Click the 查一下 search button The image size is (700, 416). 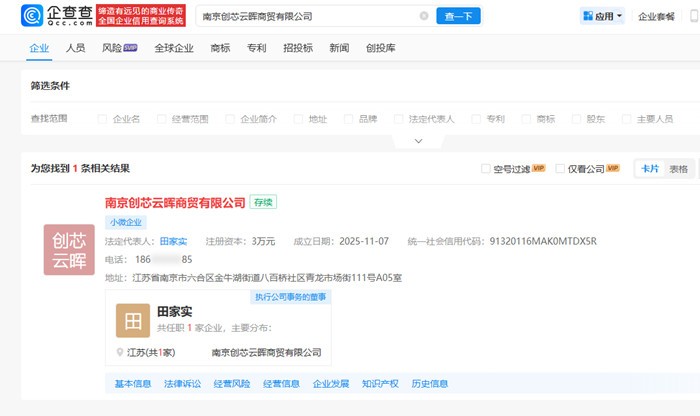pos(458,16)
